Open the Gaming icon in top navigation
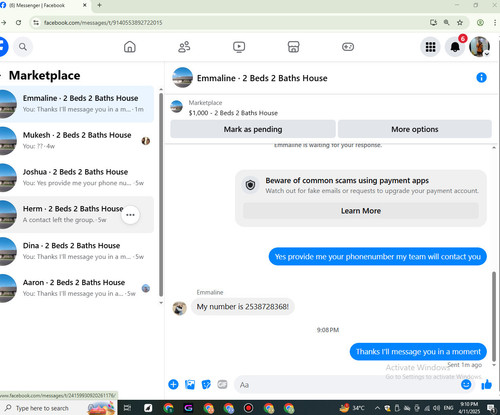 pos(348,47)
